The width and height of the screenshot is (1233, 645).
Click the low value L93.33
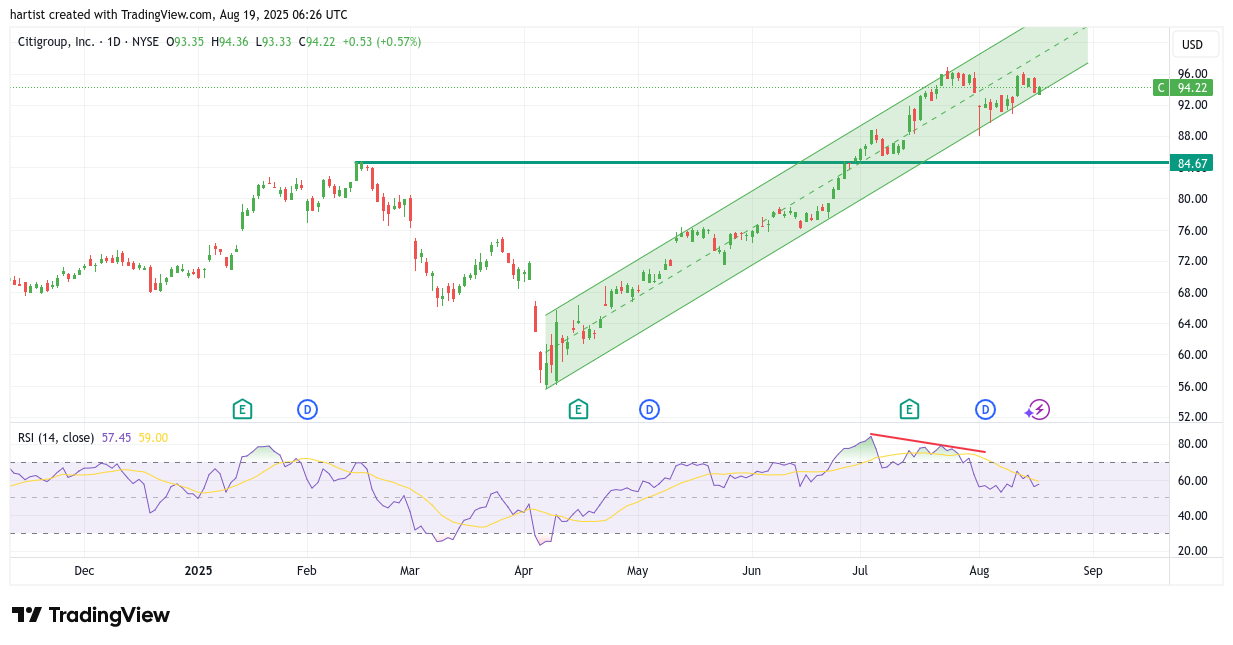(x=274, y=42)
